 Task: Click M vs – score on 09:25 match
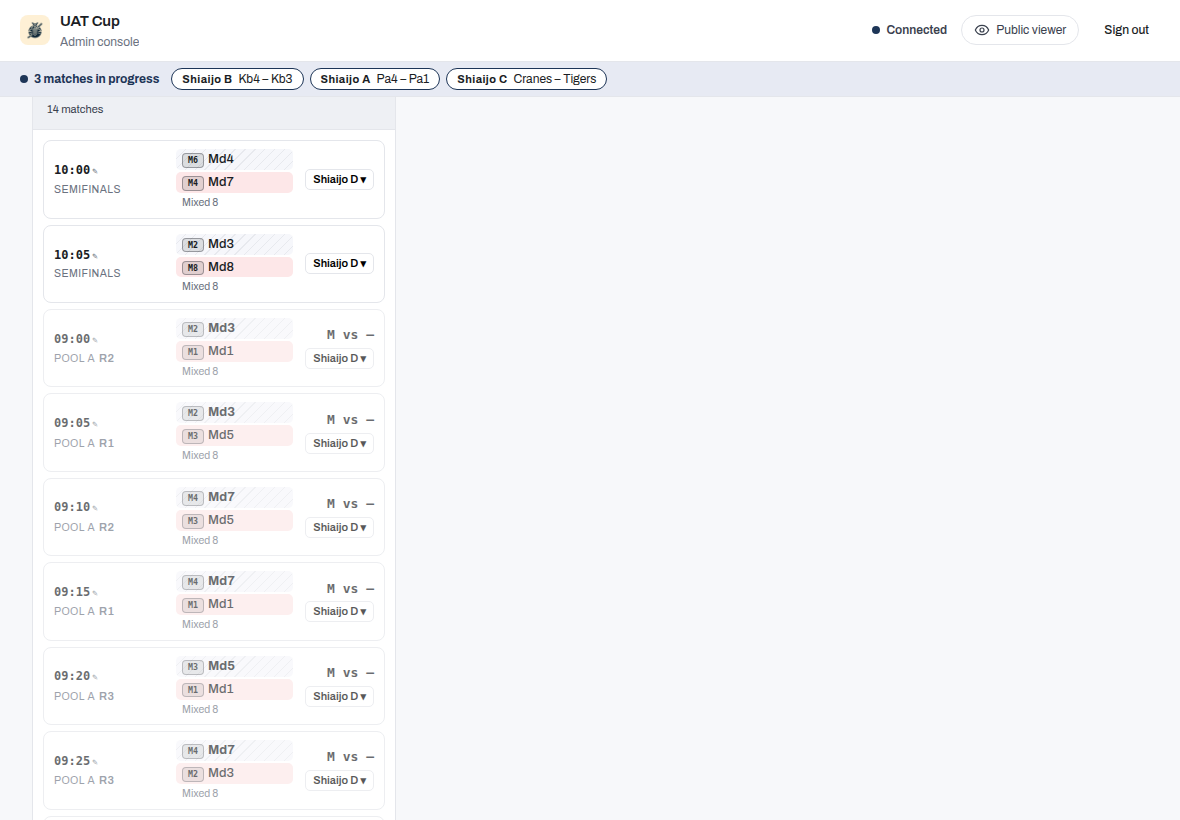pos(350,757)
